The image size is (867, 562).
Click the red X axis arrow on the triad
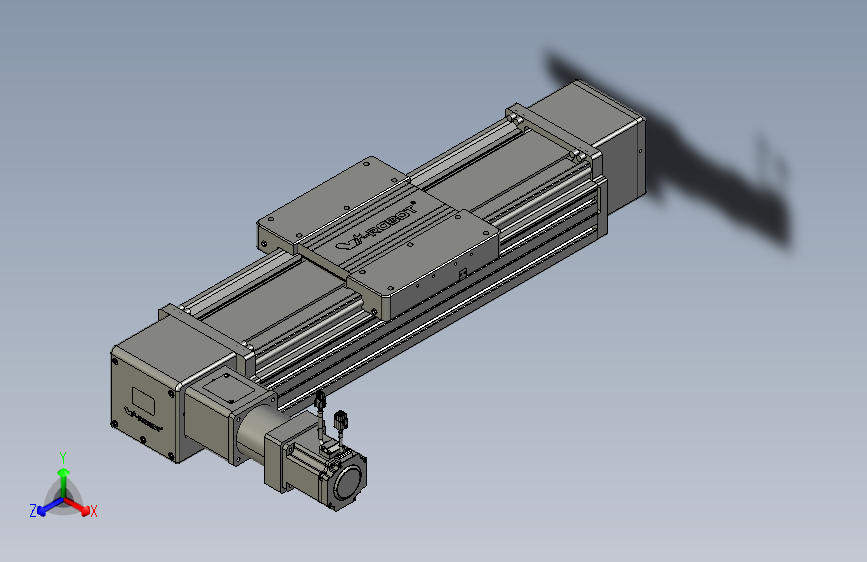point(79,506)
